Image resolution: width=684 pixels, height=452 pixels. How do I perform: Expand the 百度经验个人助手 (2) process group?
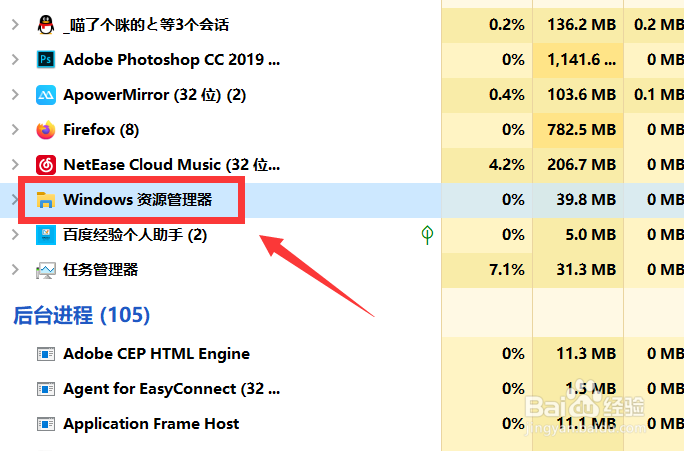pyautogui.click(x=14, y=235)
